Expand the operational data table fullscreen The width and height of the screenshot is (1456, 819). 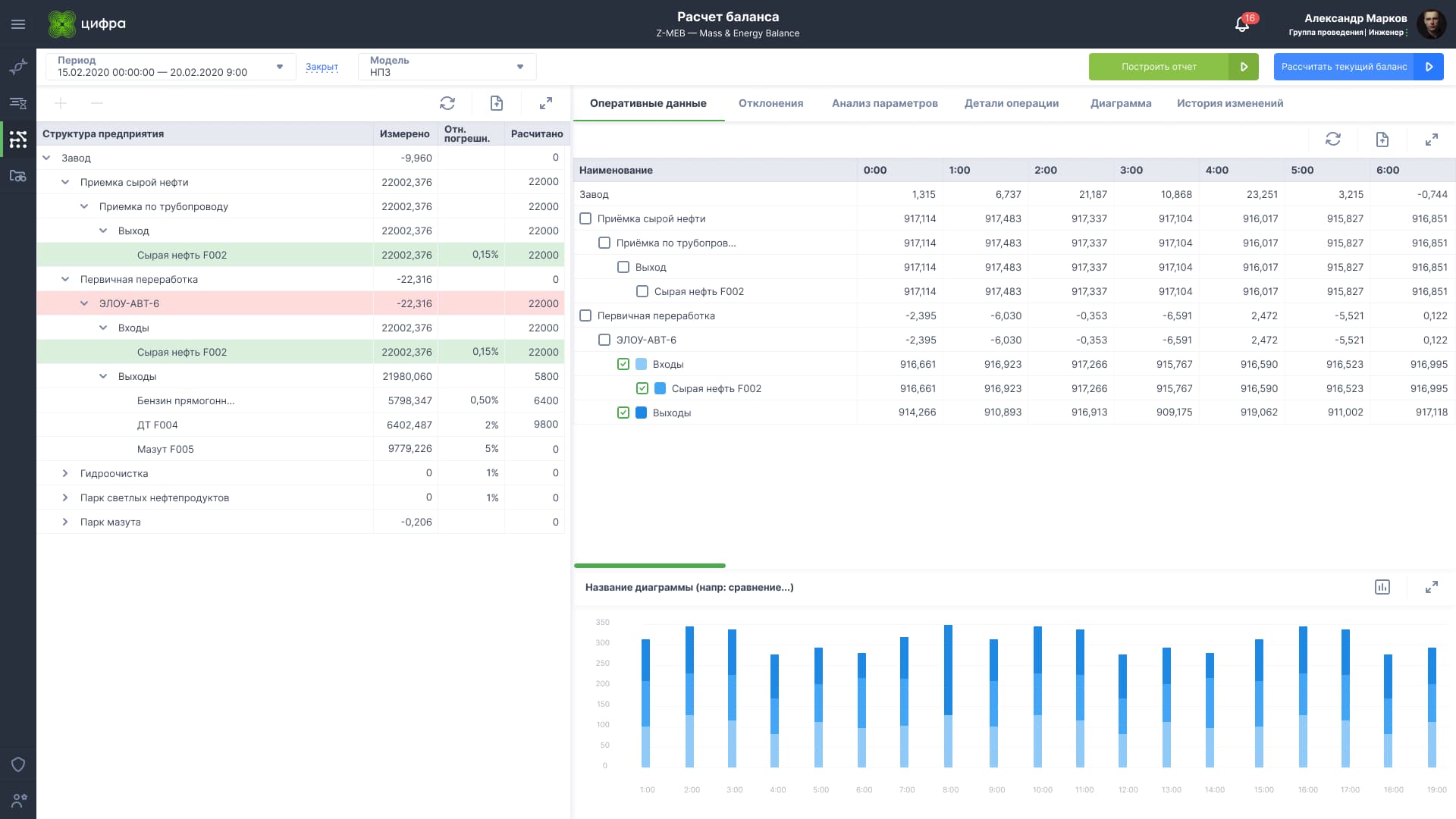pos(1431,140)
